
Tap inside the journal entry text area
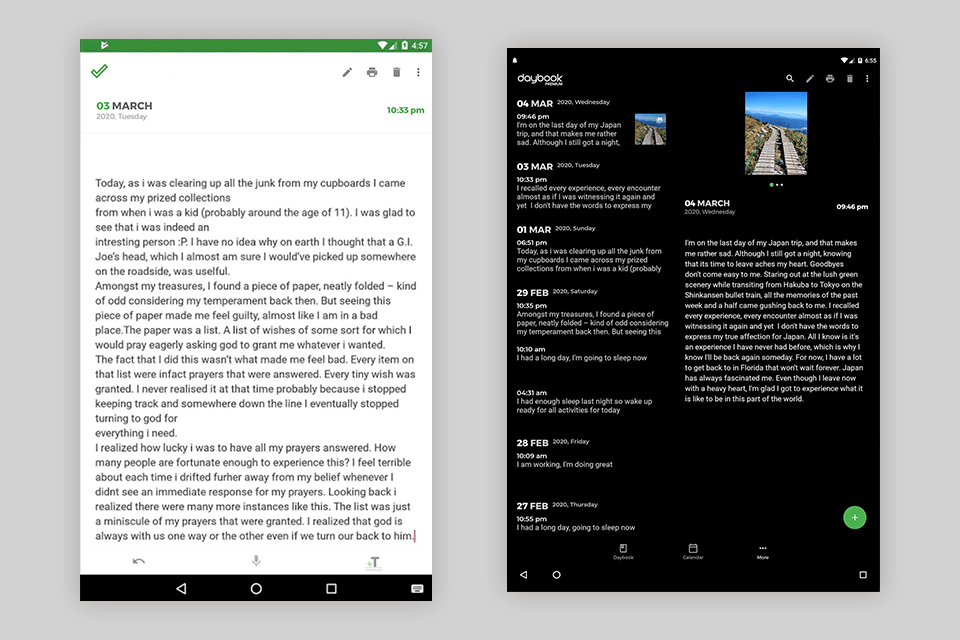click(255, 359)
